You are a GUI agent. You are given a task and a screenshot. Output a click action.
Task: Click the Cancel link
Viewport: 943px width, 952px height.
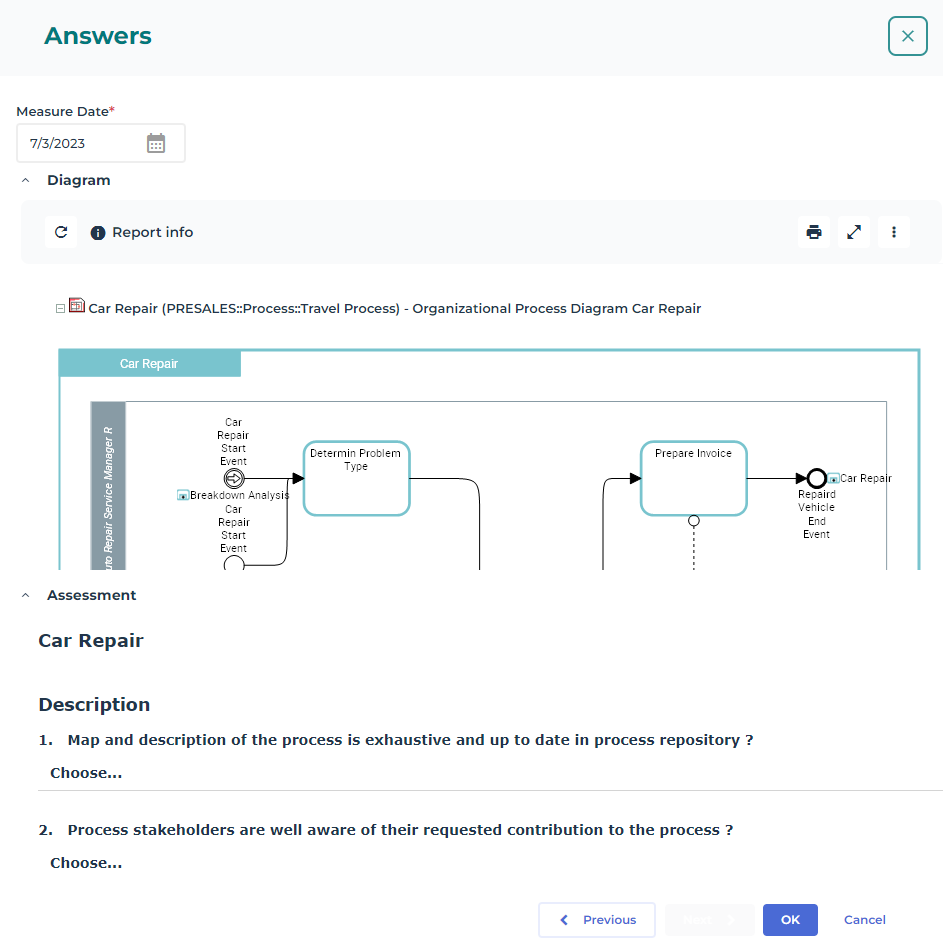pyautogui.click(x=864, y=920)
